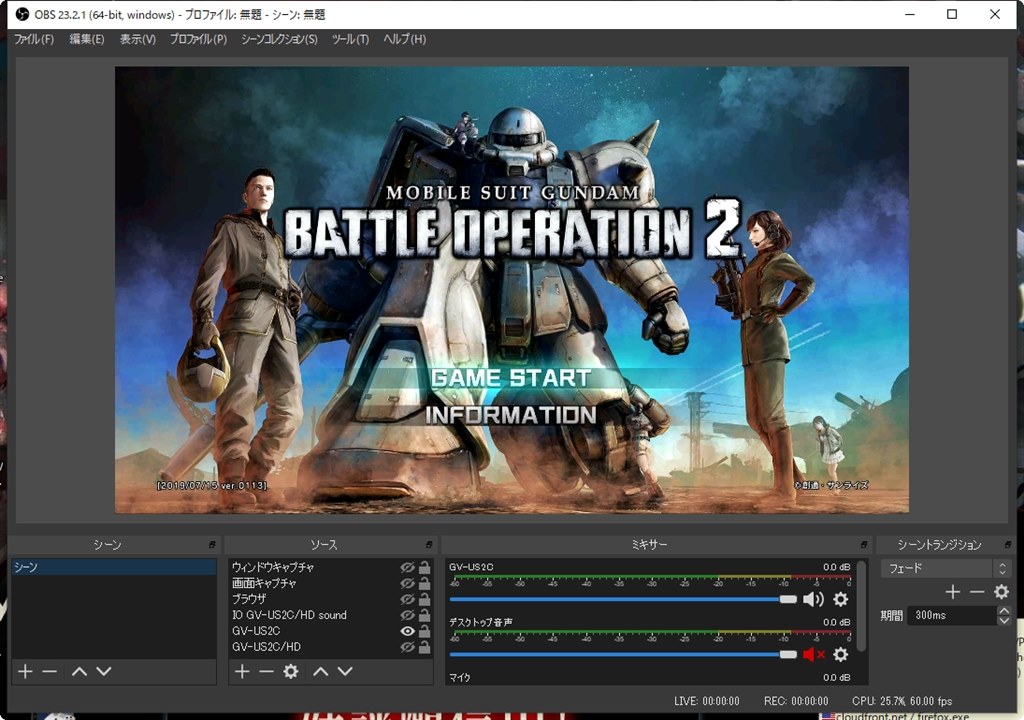1024x720 pixels.
Task: Open GV-US2C mixer settings gear
Action: point(840,599)
